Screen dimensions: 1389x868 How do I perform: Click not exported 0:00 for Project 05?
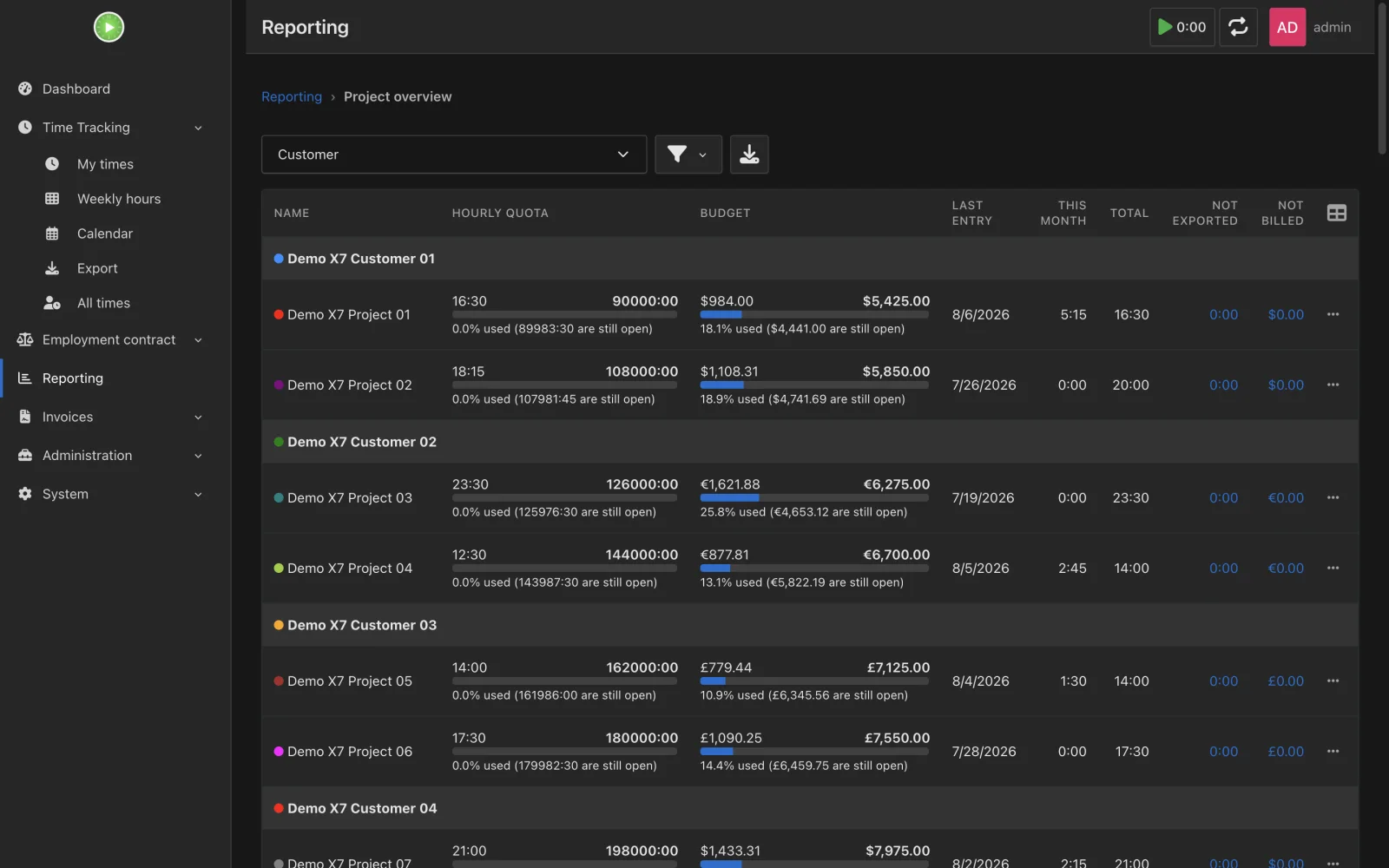[1223, 681]
